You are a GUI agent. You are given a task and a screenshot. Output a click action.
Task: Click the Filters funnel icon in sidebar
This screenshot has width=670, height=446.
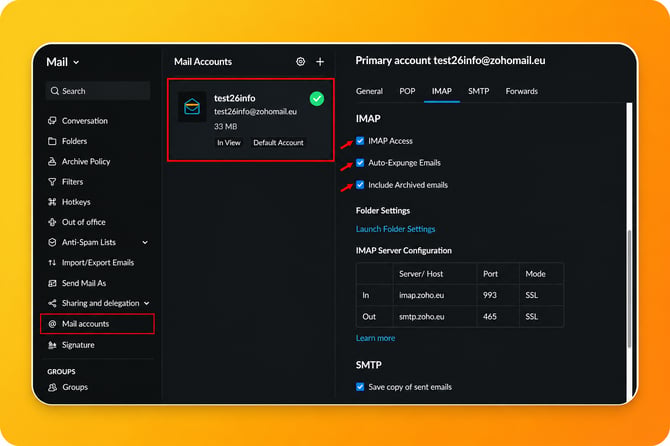click(x=52, y=182)
